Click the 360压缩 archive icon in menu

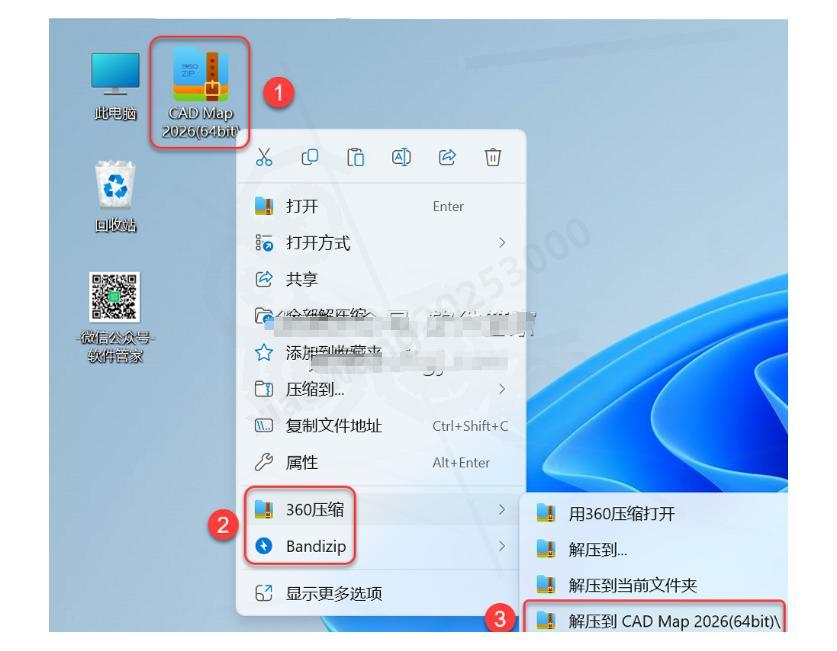(264, 510)
